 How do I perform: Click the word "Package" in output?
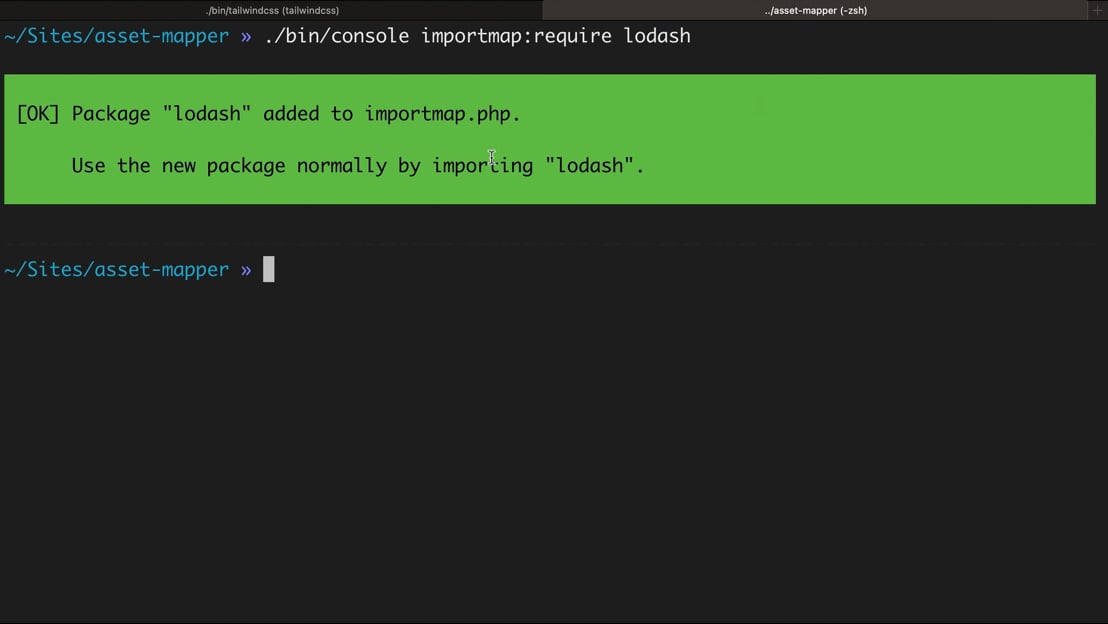[111, 114]
